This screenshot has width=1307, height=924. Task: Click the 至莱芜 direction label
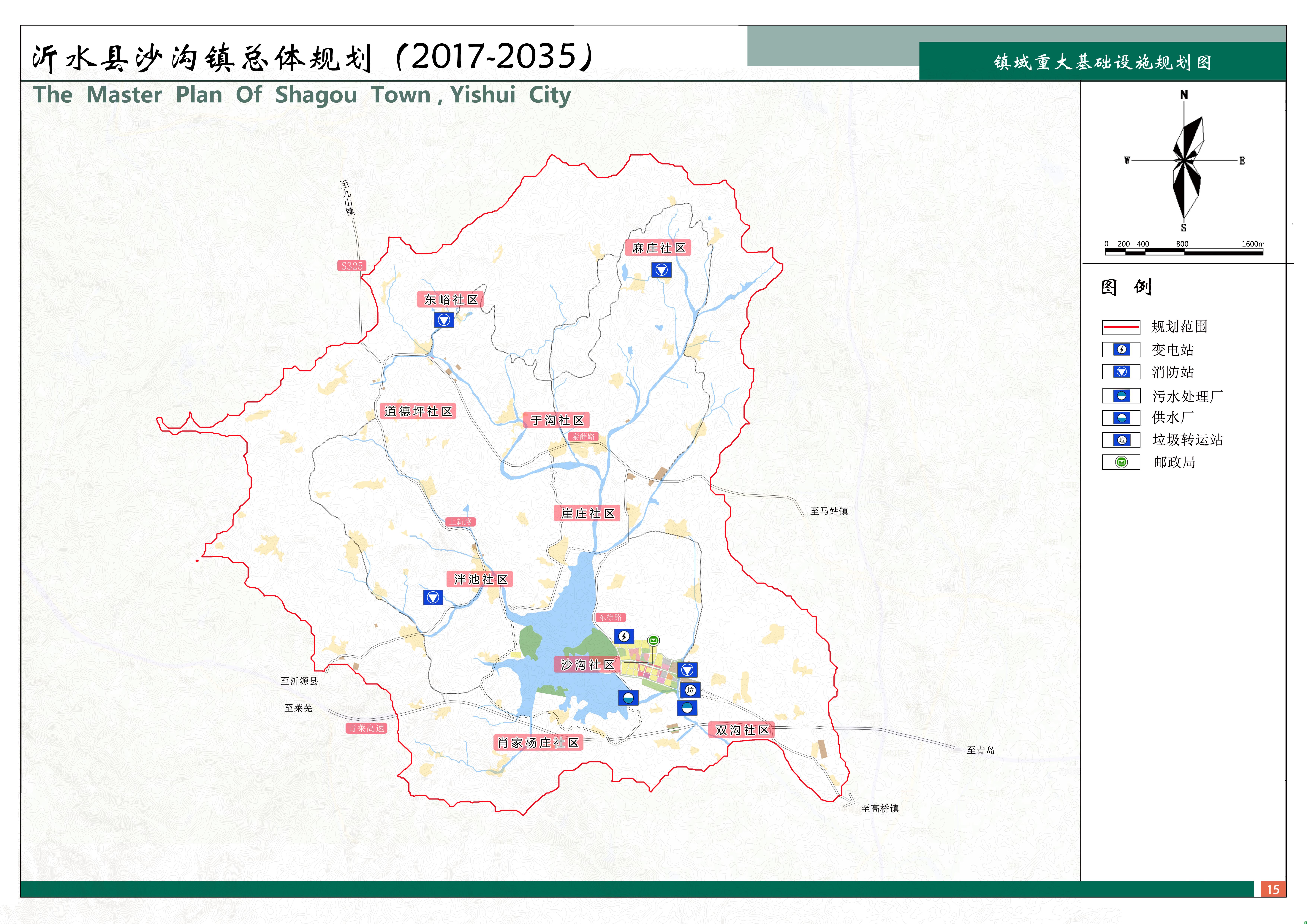pyautogui.click(x=298, y=708)
